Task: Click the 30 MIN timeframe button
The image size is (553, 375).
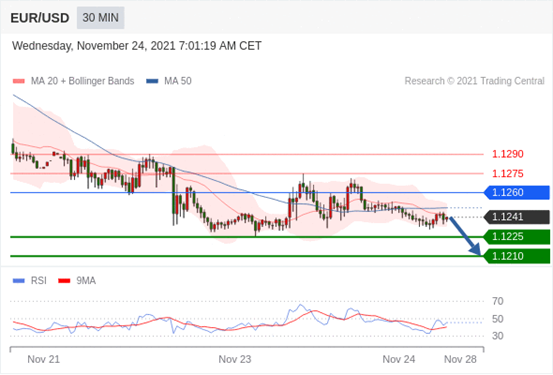Action: (x=101, y=18)
